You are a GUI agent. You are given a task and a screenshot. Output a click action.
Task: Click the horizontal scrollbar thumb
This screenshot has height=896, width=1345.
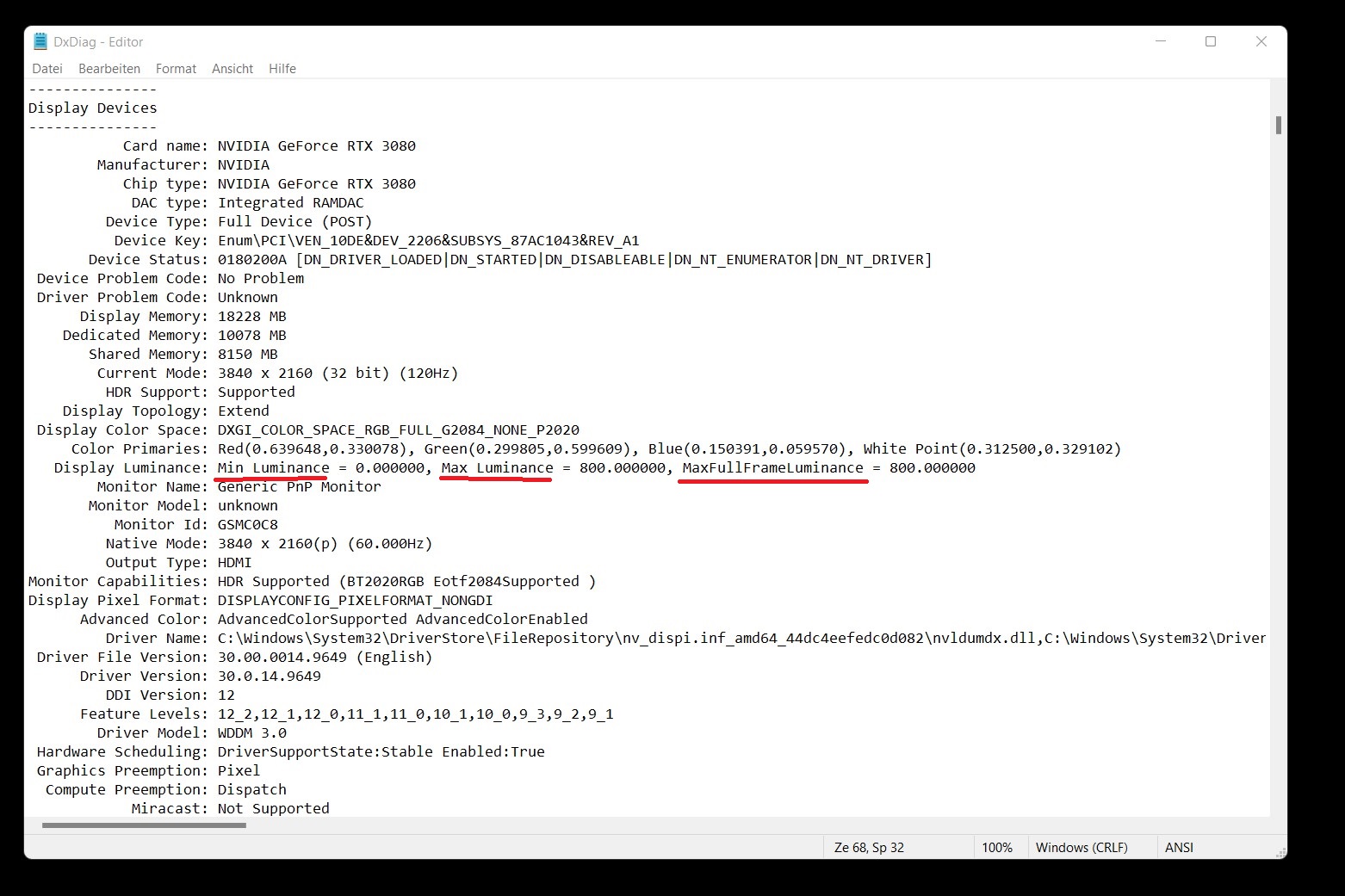[144, 825]
